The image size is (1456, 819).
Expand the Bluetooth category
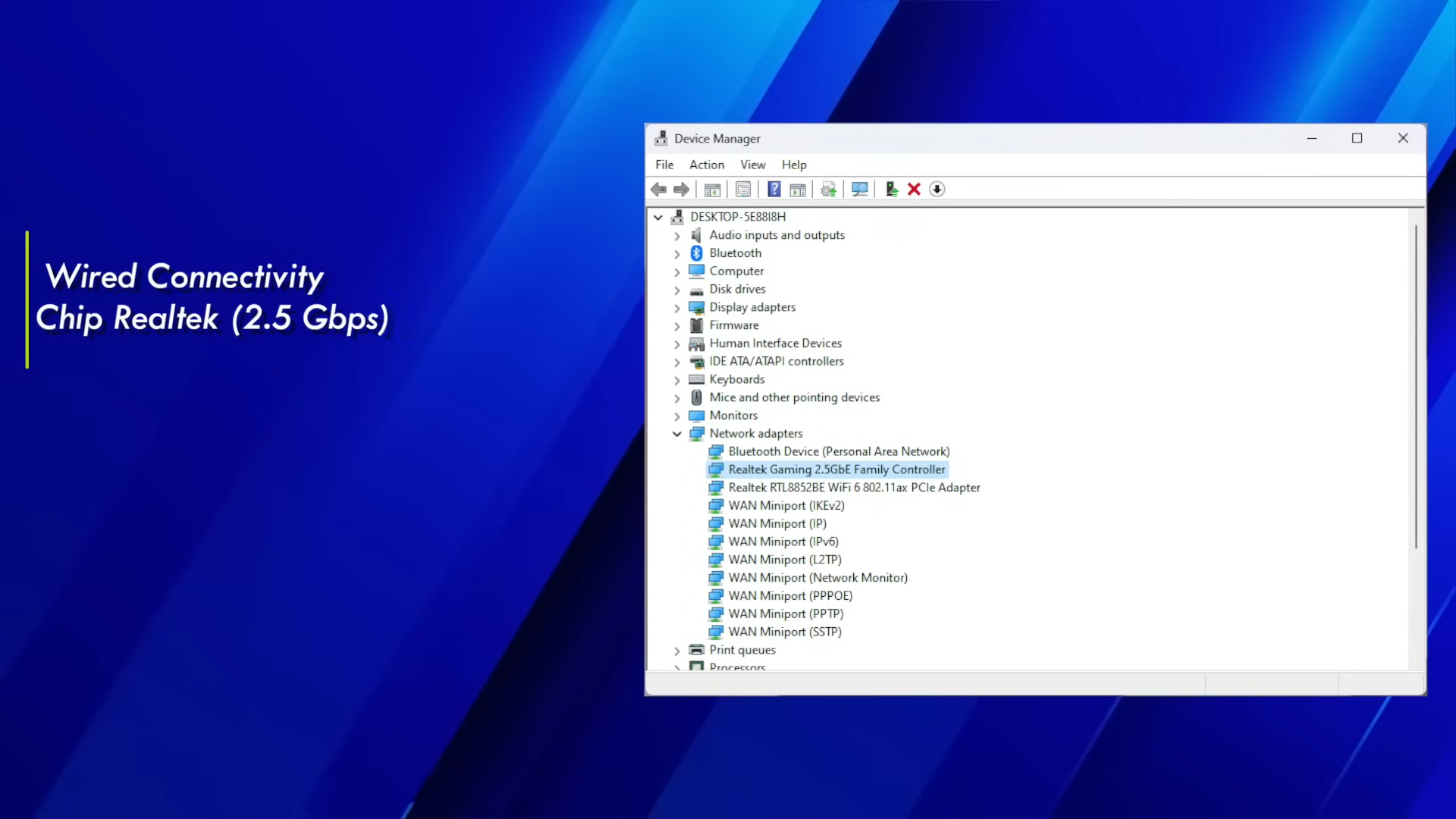click(x=676, y=254)
